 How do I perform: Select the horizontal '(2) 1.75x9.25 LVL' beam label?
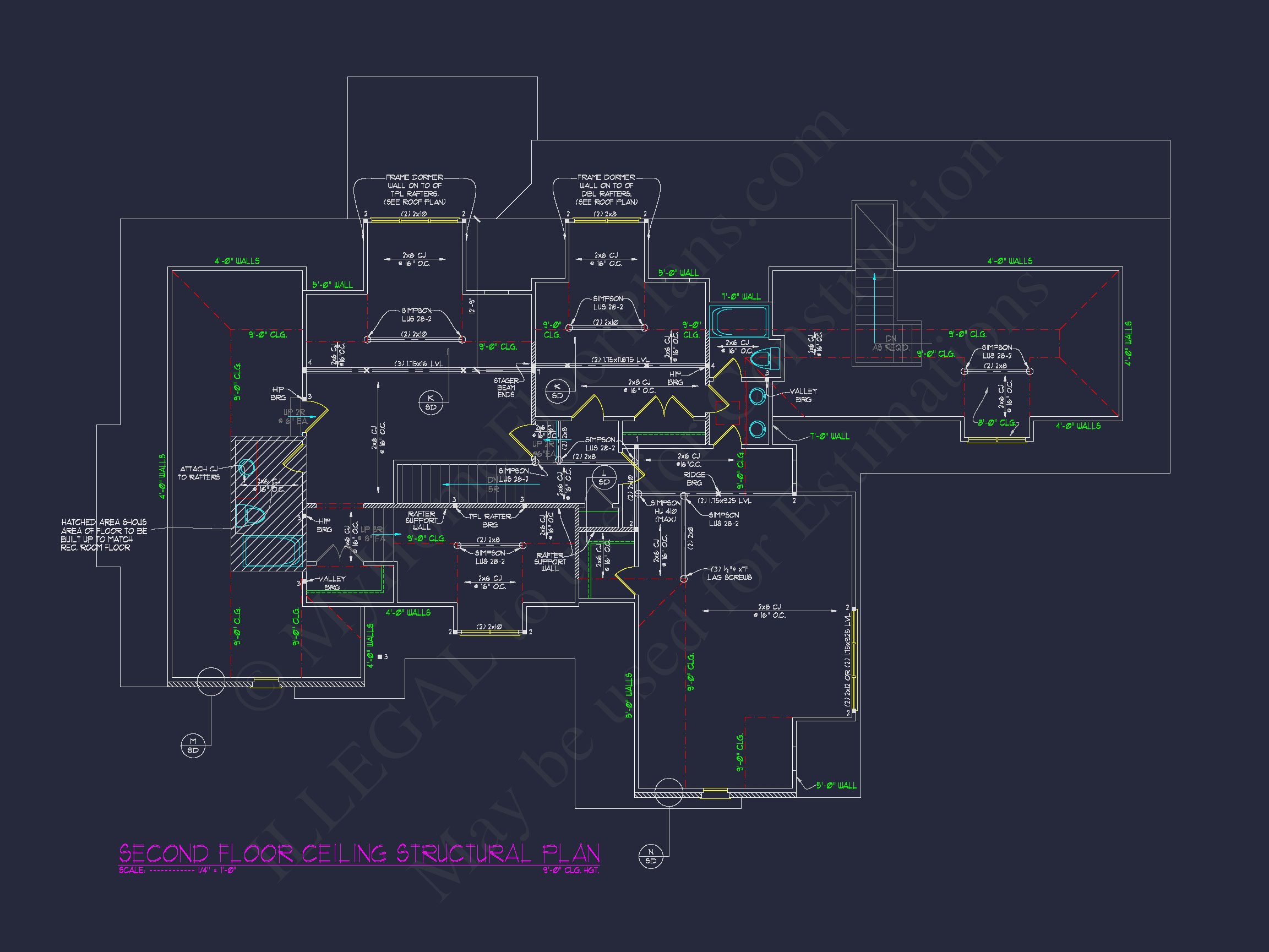point(724,501)
